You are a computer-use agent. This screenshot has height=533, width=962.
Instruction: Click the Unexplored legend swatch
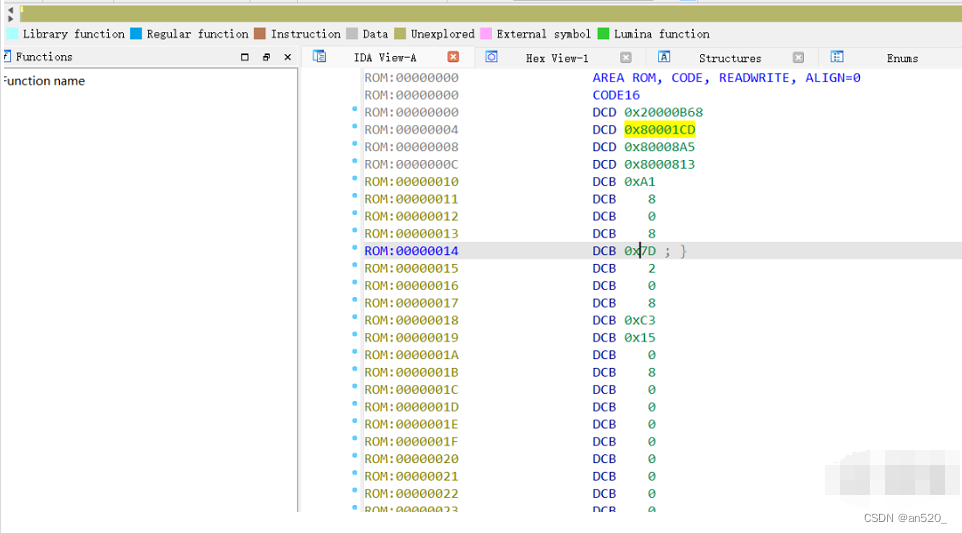click(400, 34)
